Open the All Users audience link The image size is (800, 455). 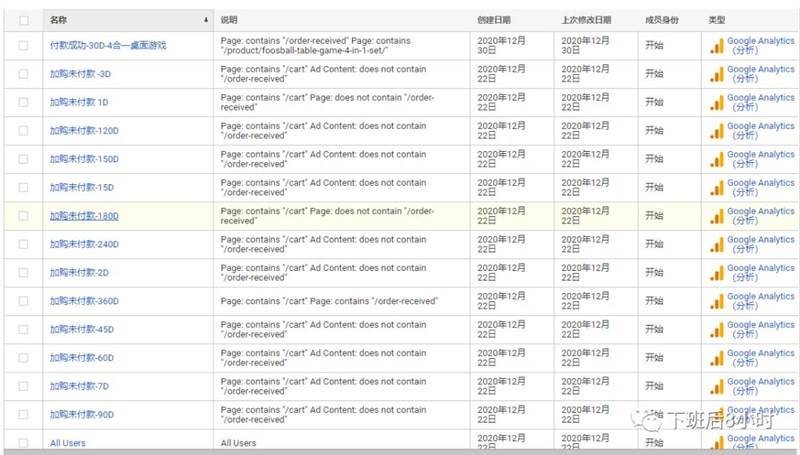[67, 443]
